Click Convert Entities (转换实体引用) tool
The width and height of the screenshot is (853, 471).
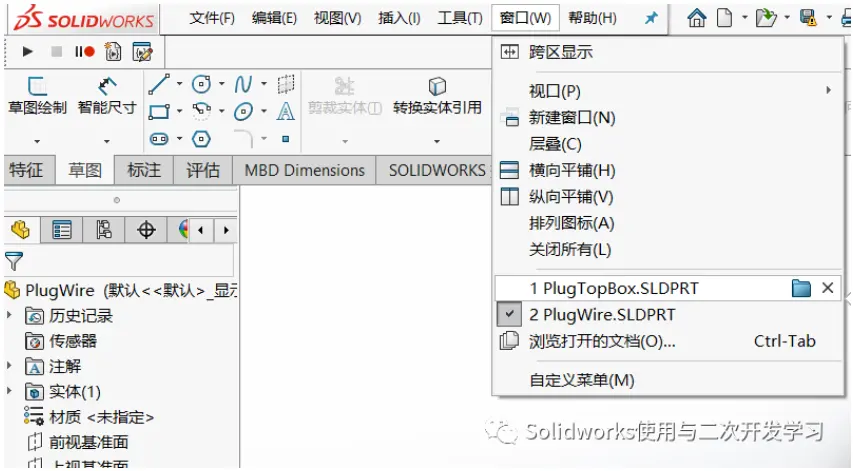[437, 95]
